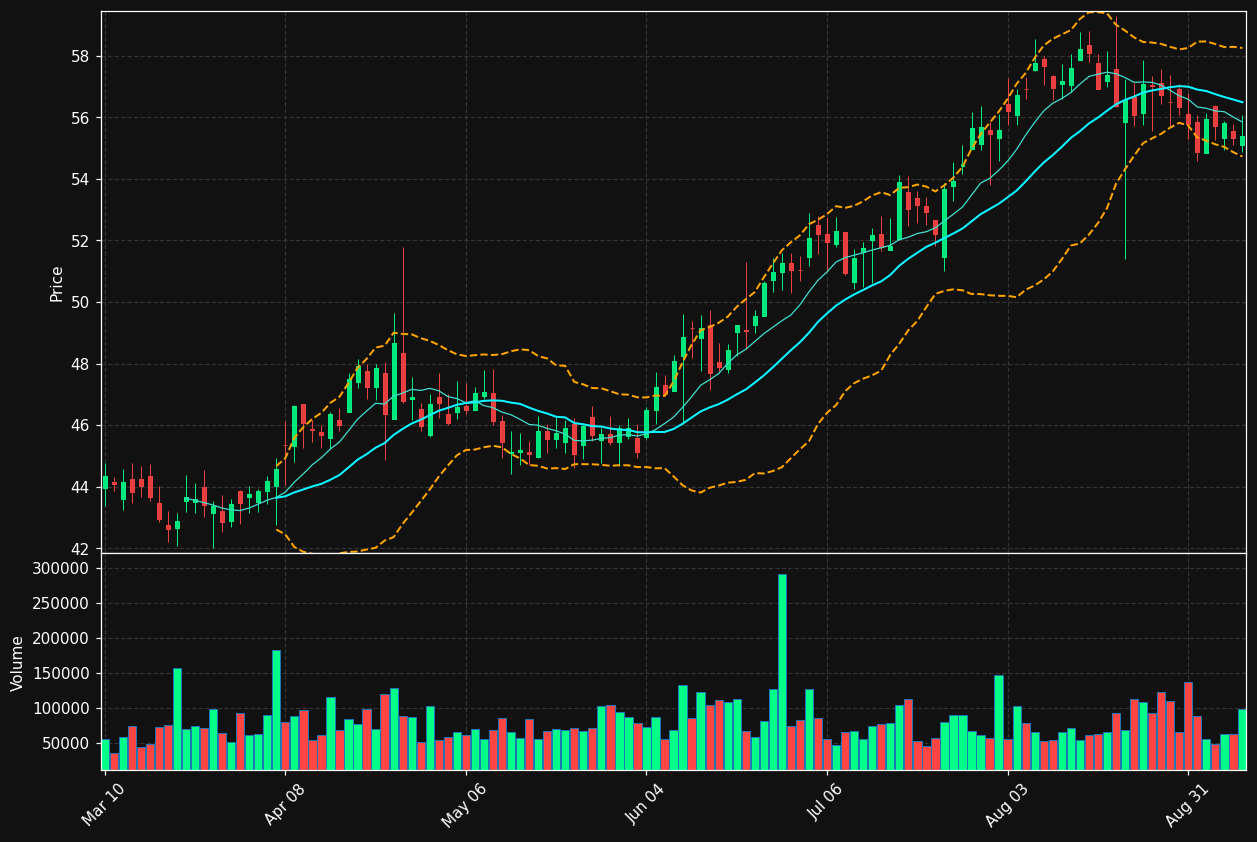1257x842 pixels.
Task: Select the 56 price axis tick
Action: (x=80, y=118)
